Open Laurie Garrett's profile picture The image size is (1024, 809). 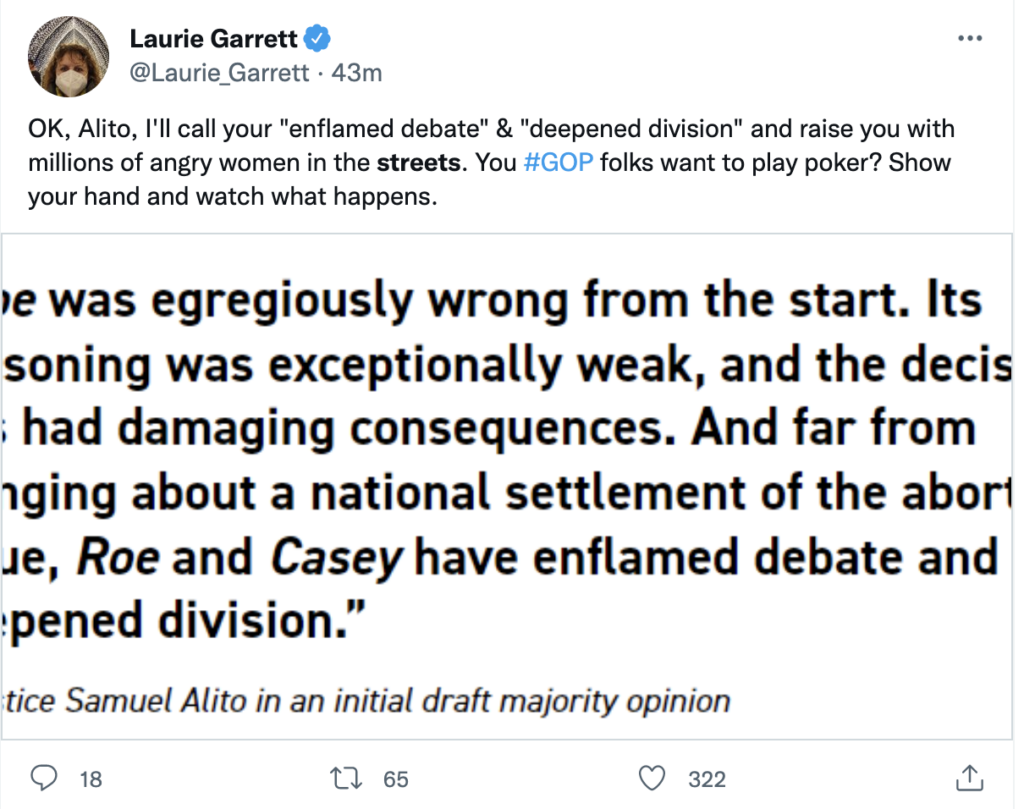[66, 55]
